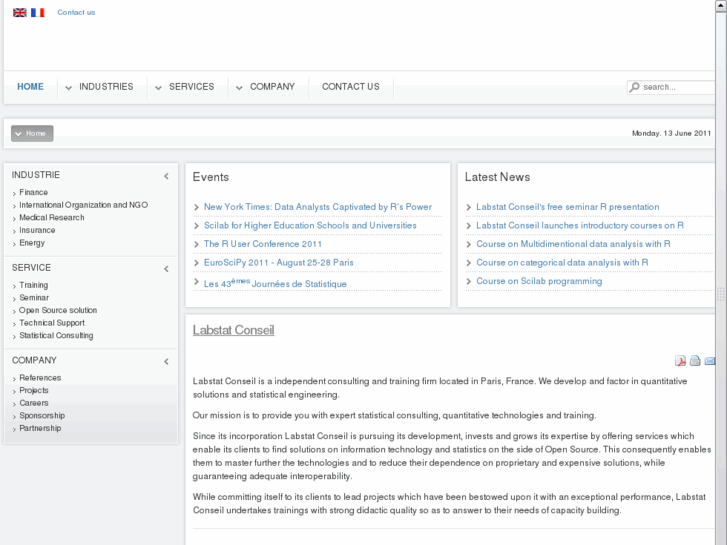Click the vertical scrollbar up arrow
The width and height of the screenshot is (727, 545).
point(721,6)
